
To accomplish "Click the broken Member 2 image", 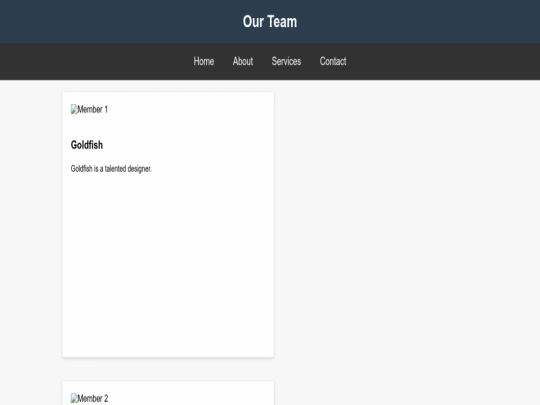I will click(x=89, y=398).
